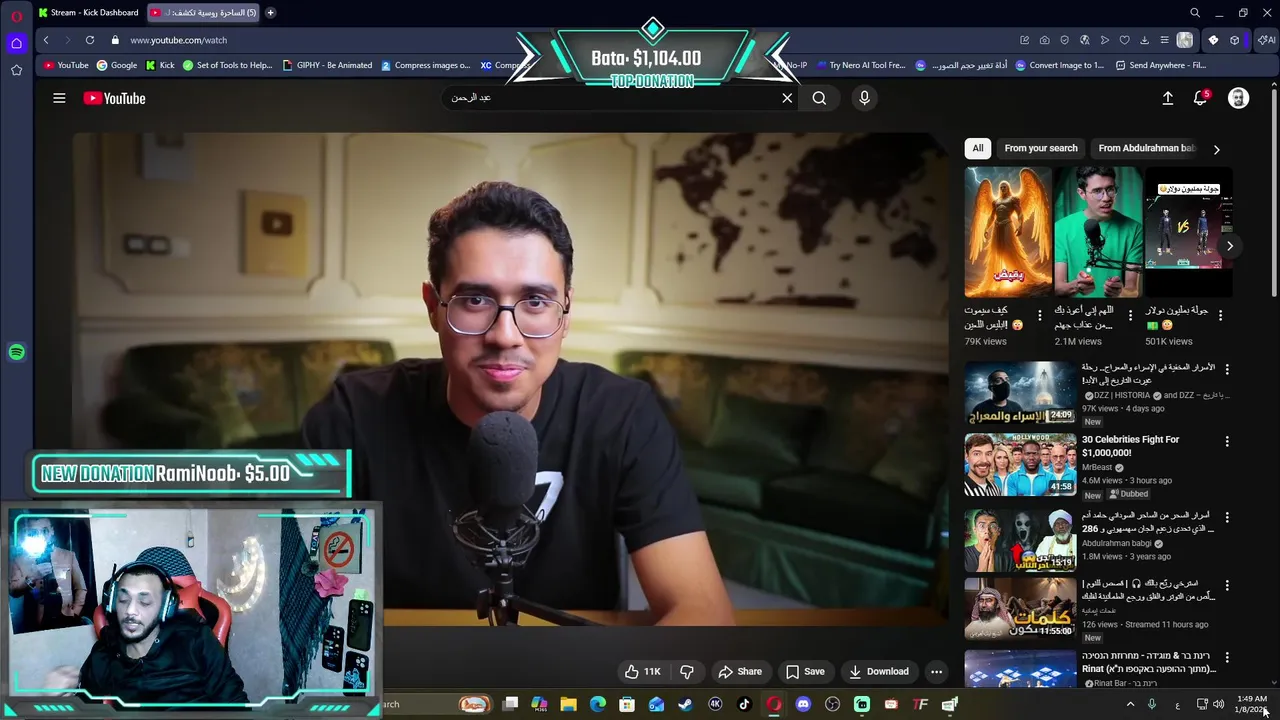The height and width of the screenshot is (720, 1280).
Task: Open the YouTube account avatar menu
Action: tap(1238, 98)
